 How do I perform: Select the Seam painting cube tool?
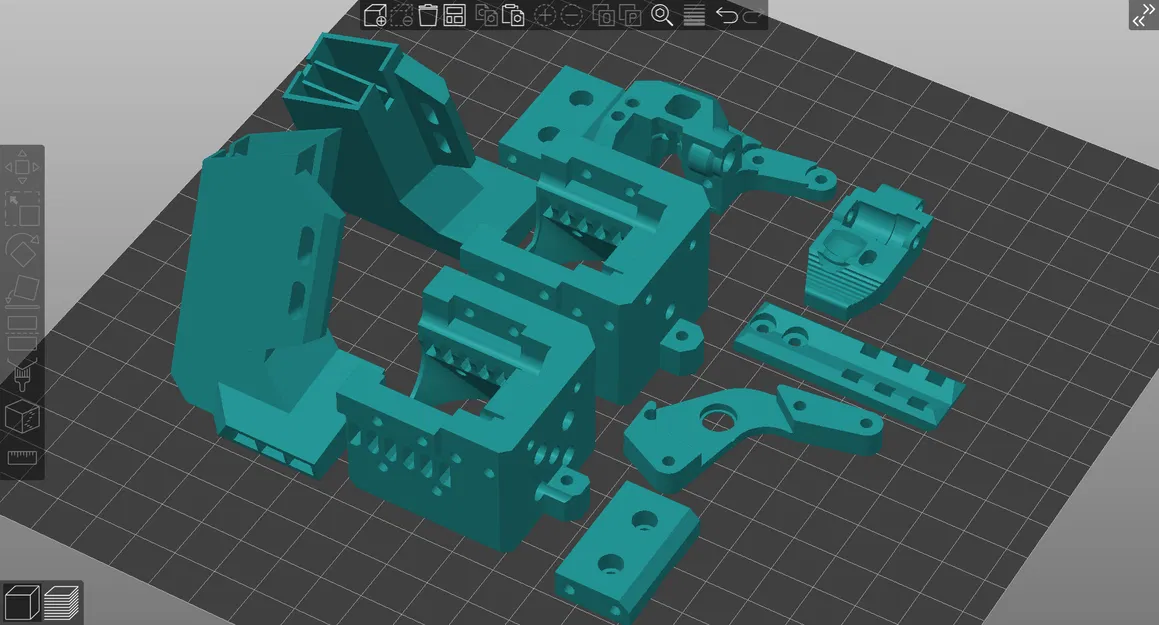click(22, 417)
